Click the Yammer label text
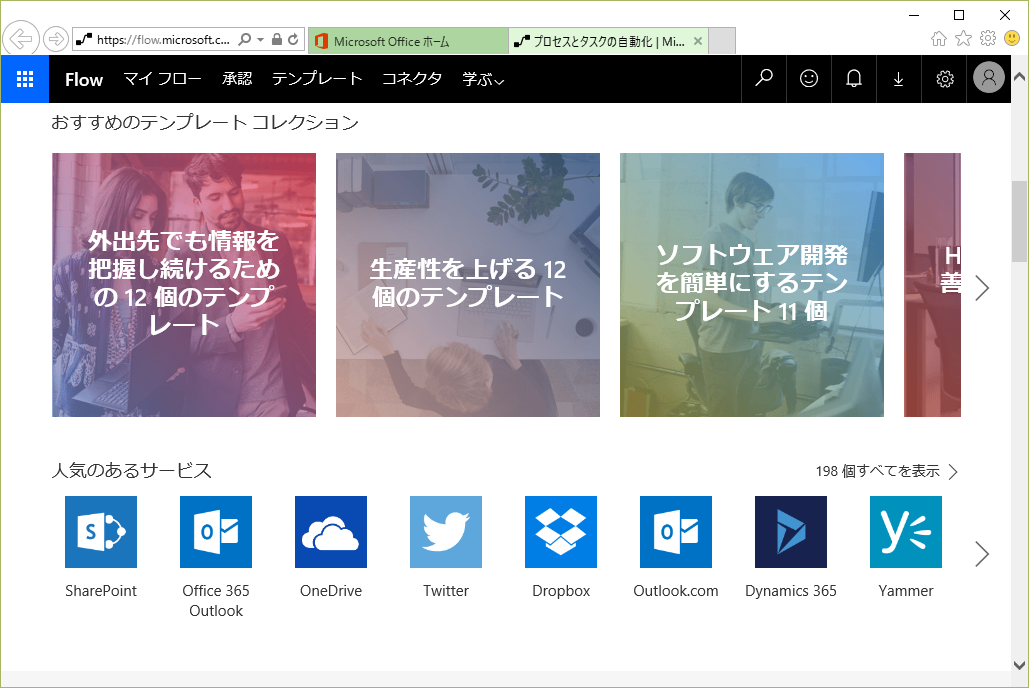The height and width of the screenshot is (688, 1029). click(906, 591)
